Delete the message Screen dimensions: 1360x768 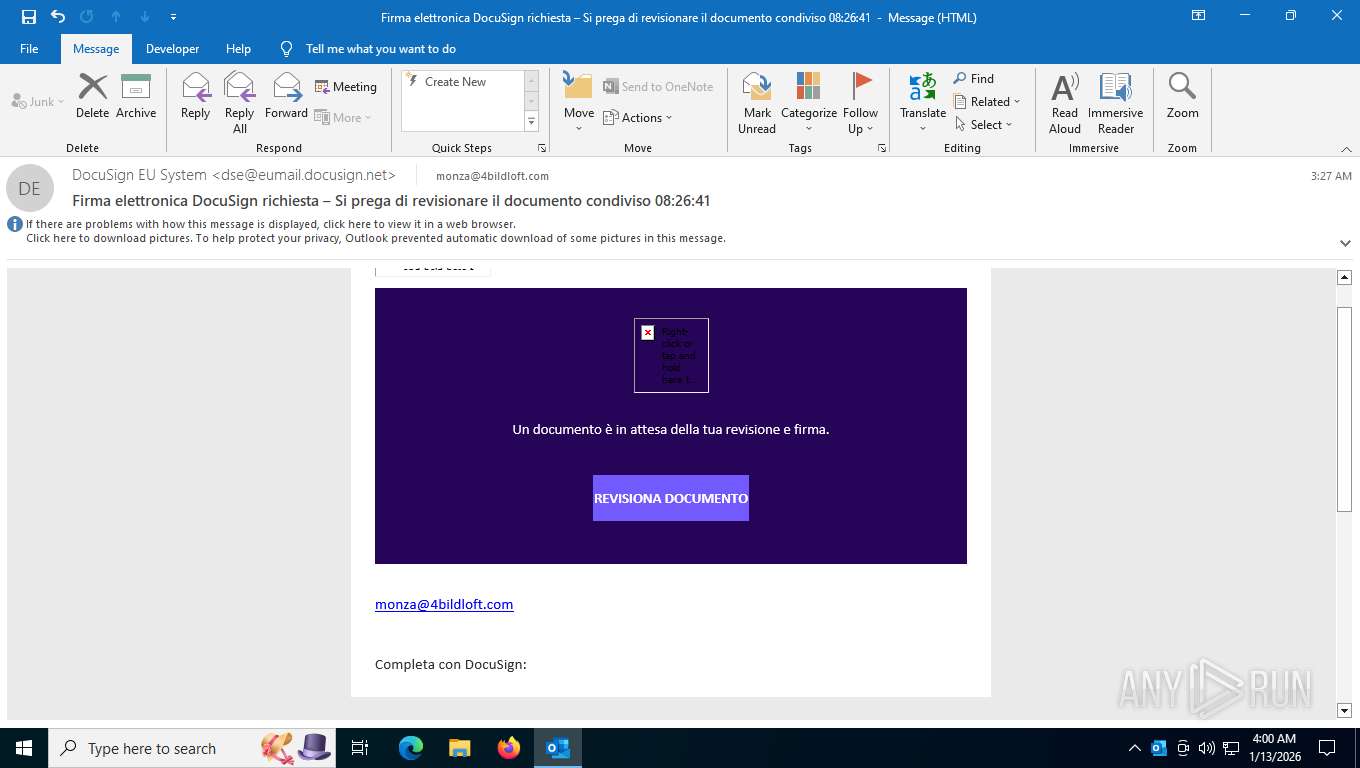(x=92, y=97)
